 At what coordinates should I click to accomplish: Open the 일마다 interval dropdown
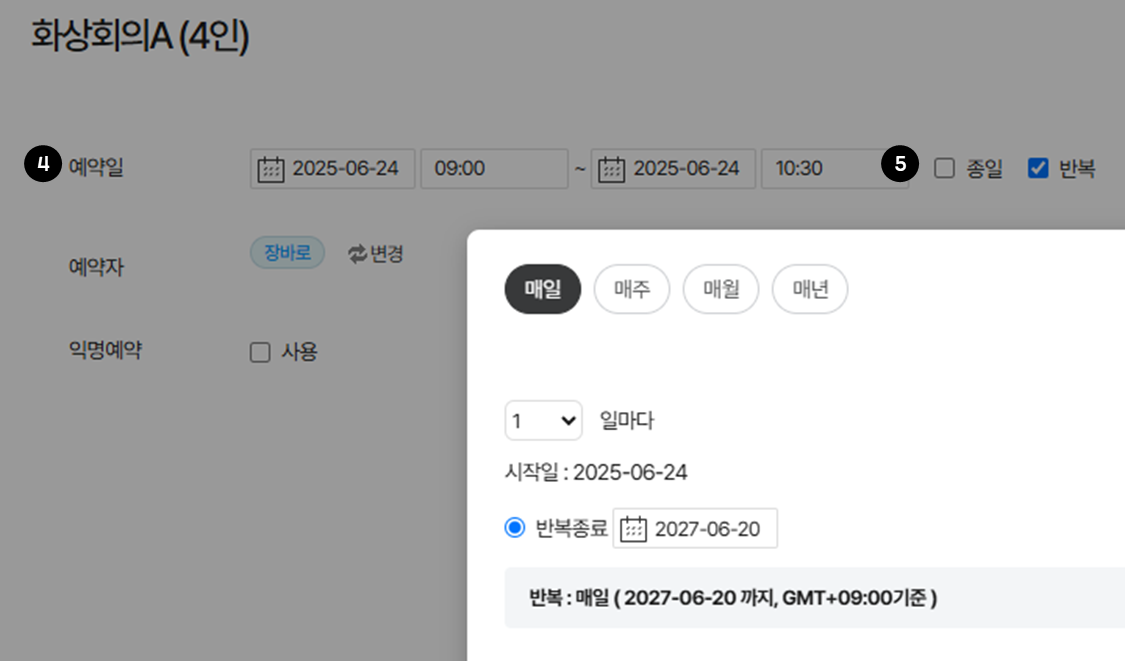tap(543, 421)
